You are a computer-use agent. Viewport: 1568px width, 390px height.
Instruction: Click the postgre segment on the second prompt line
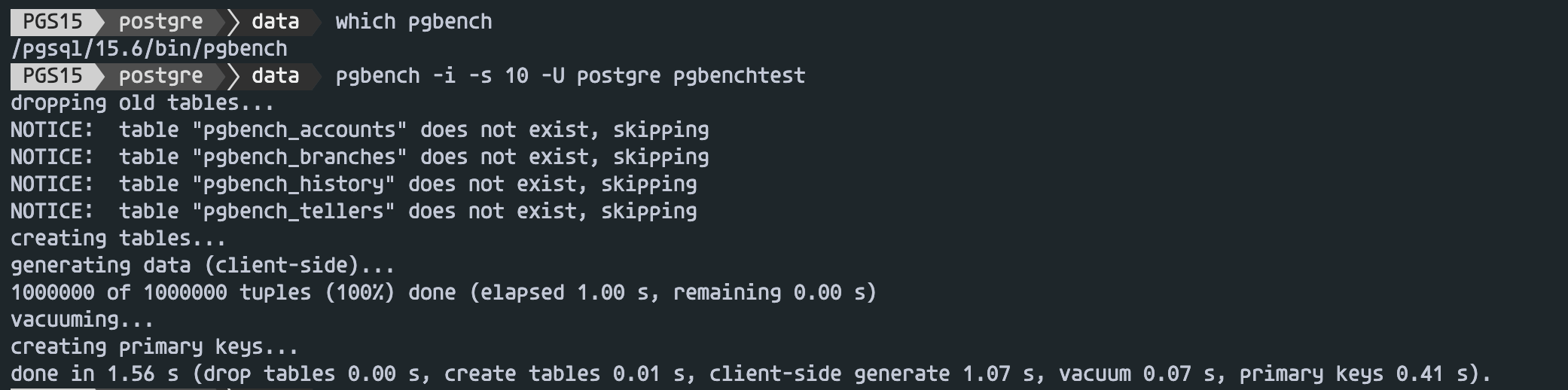point(160,76)
